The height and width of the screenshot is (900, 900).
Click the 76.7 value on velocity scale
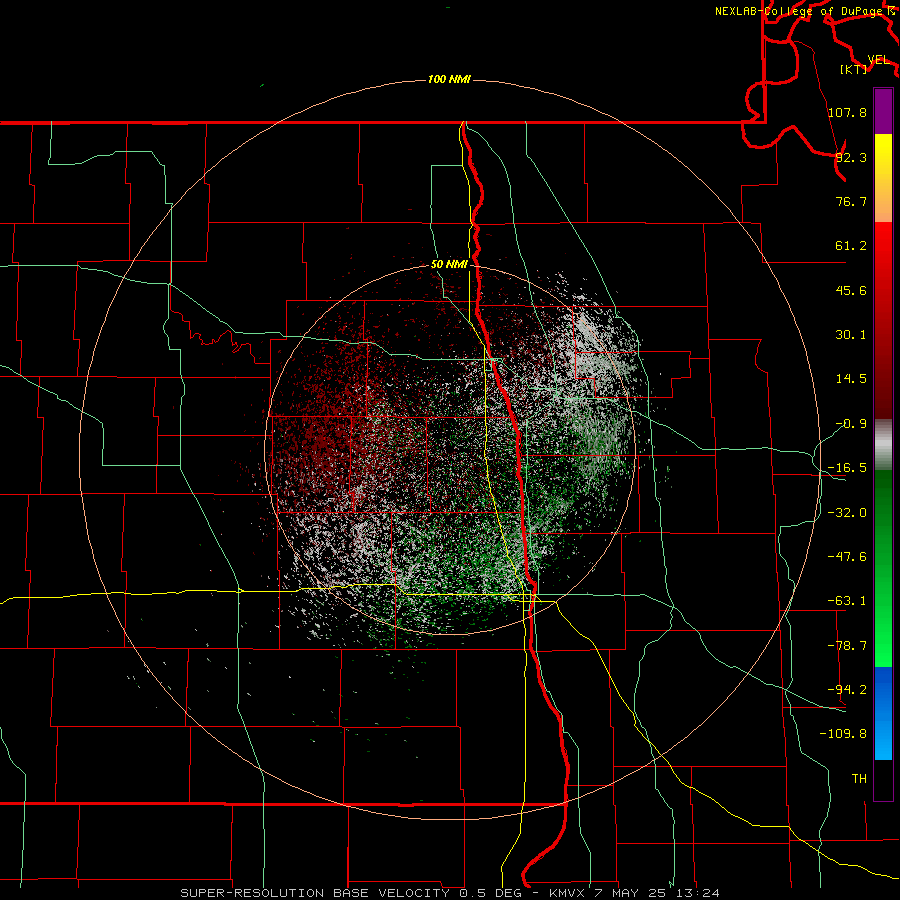(x=851, y=201)
